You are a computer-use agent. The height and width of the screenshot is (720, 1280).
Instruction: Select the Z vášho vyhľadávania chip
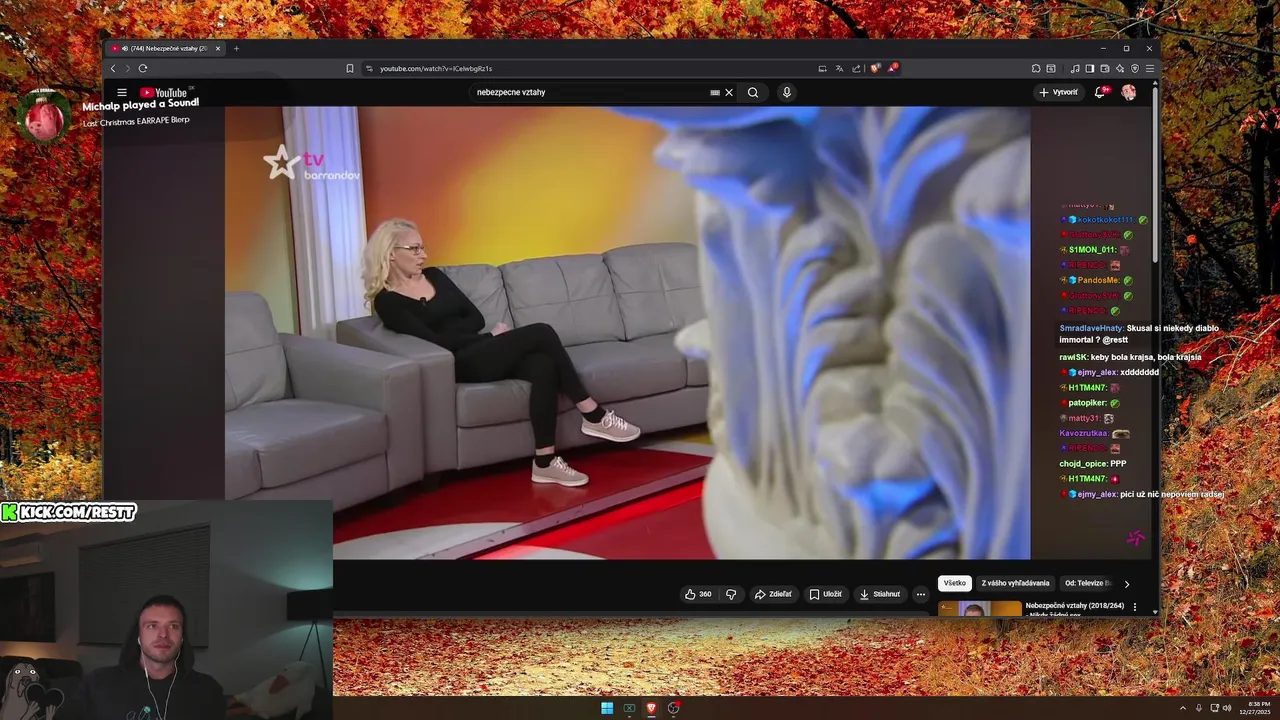click(1015, 583)
